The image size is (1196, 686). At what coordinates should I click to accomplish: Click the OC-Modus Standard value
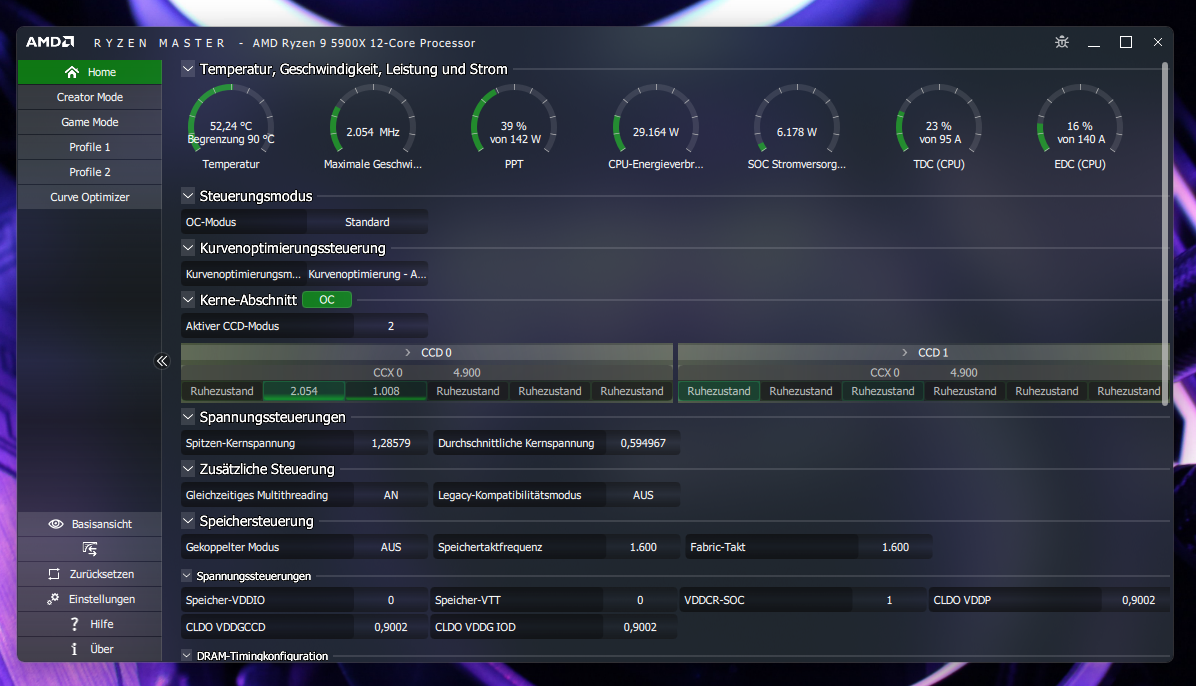(x=367, y=222)
